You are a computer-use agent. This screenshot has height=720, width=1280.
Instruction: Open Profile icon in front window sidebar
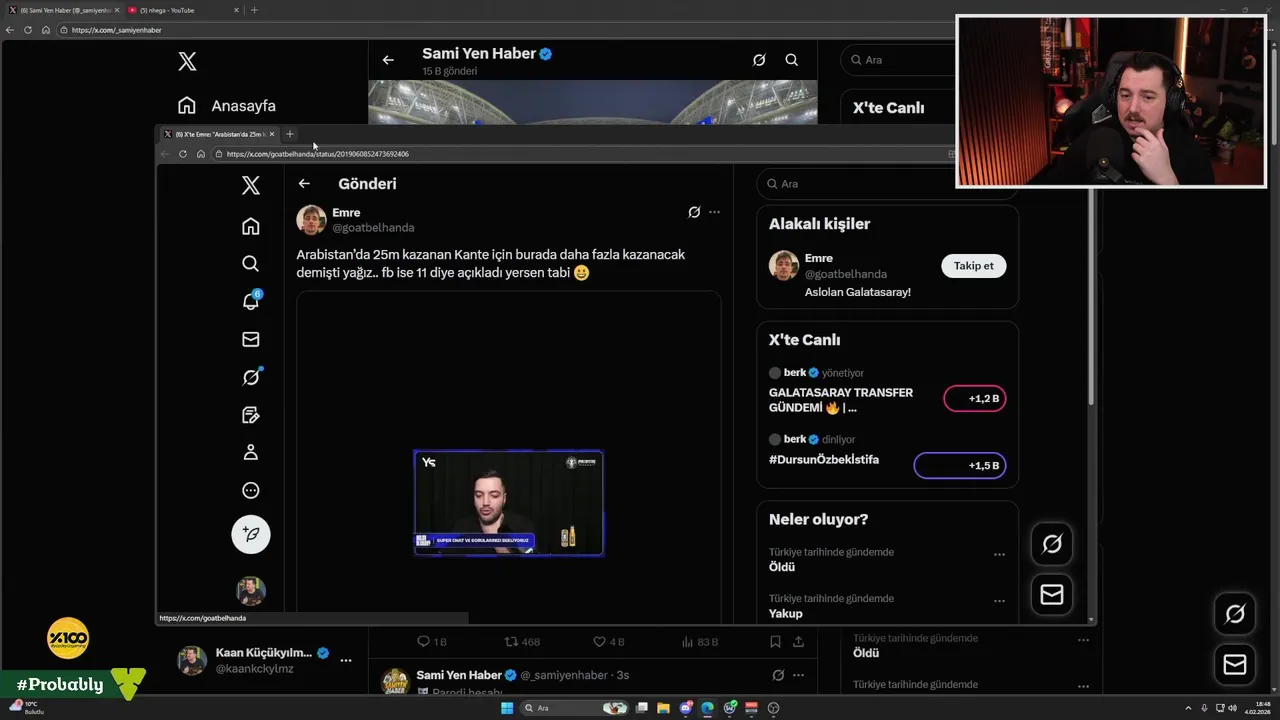[x=251, y=453]
